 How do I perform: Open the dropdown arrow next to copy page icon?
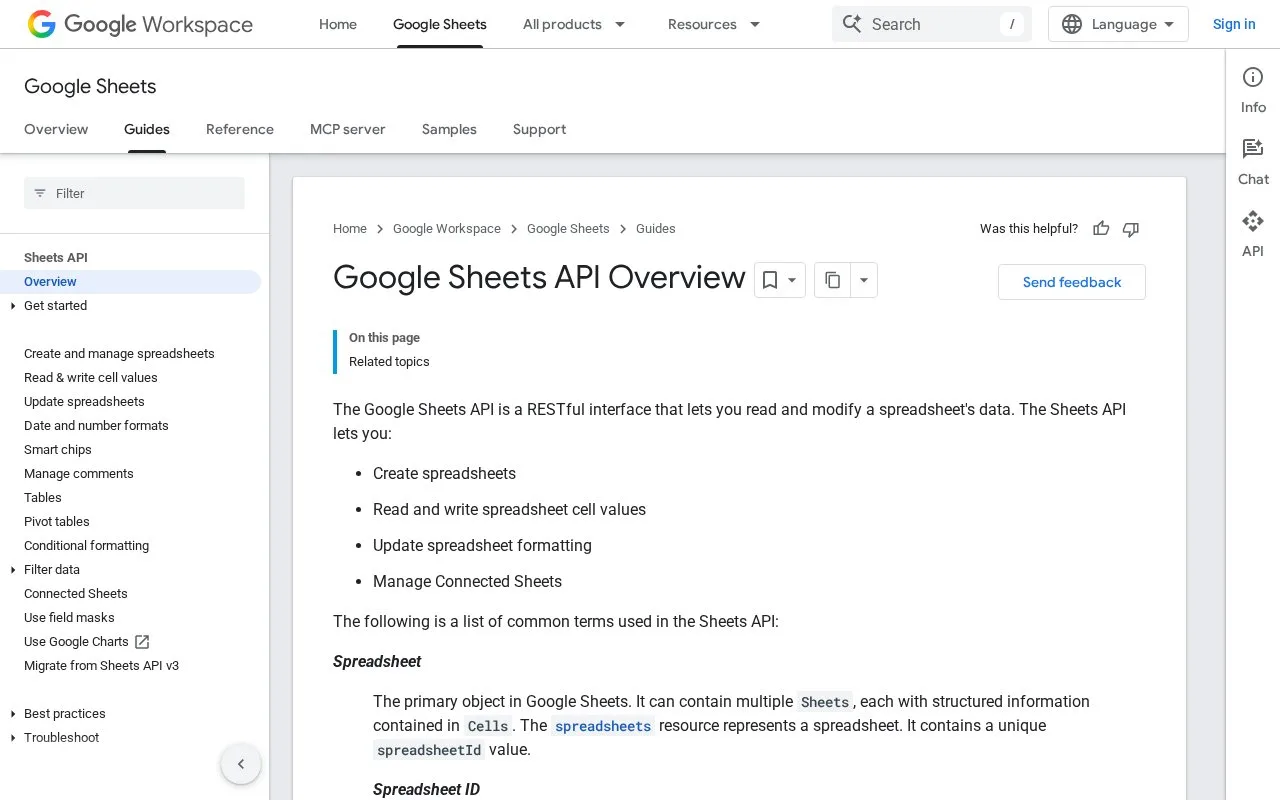click(x=864, y=280)
